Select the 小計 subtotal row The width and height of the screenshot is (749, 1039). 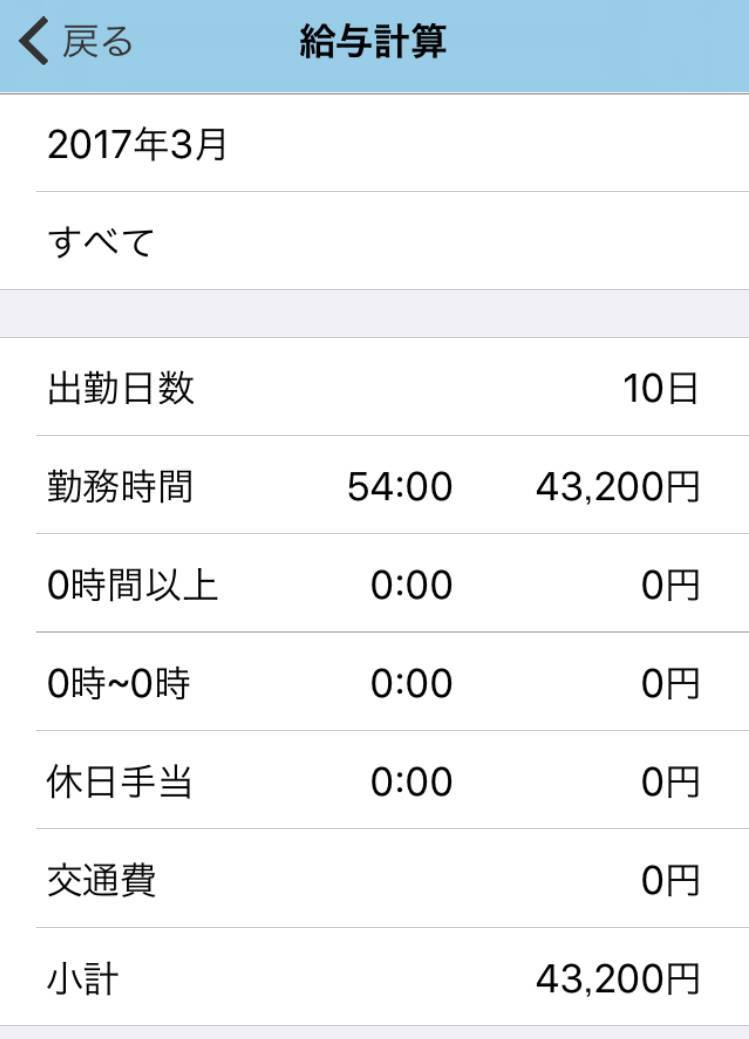click(x=374, y=977)
